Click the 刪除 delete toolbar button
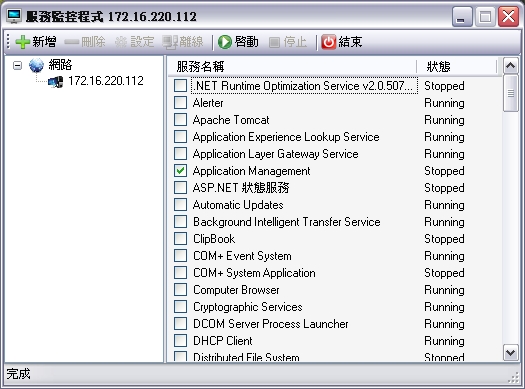The height and width of the screenshot is (389, 525). [x=85, y=42]
